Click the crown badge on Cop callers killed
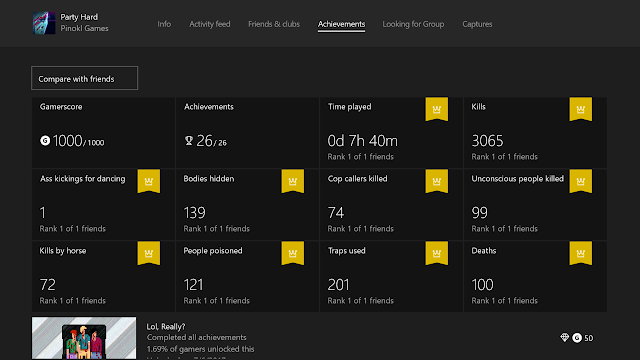 pyautogui.click(x=436, y=181)
